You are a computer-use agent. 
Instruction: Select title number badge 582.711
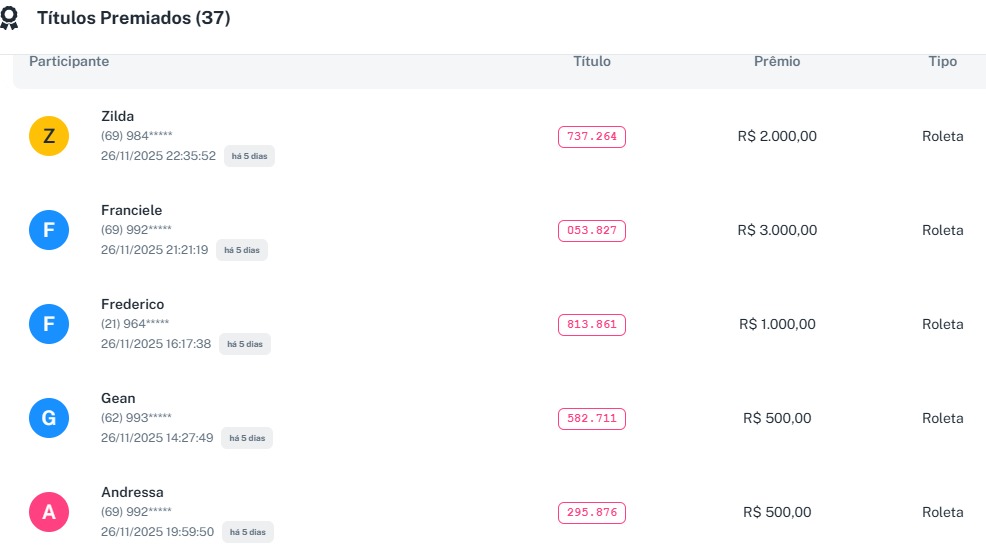(x=592, y=419)
